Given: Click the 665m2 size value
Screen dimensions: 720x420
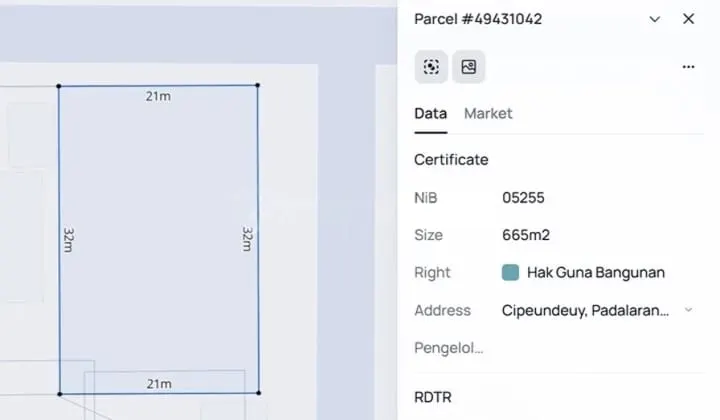Looking at the screenshot, I should [x=526, y=235].
